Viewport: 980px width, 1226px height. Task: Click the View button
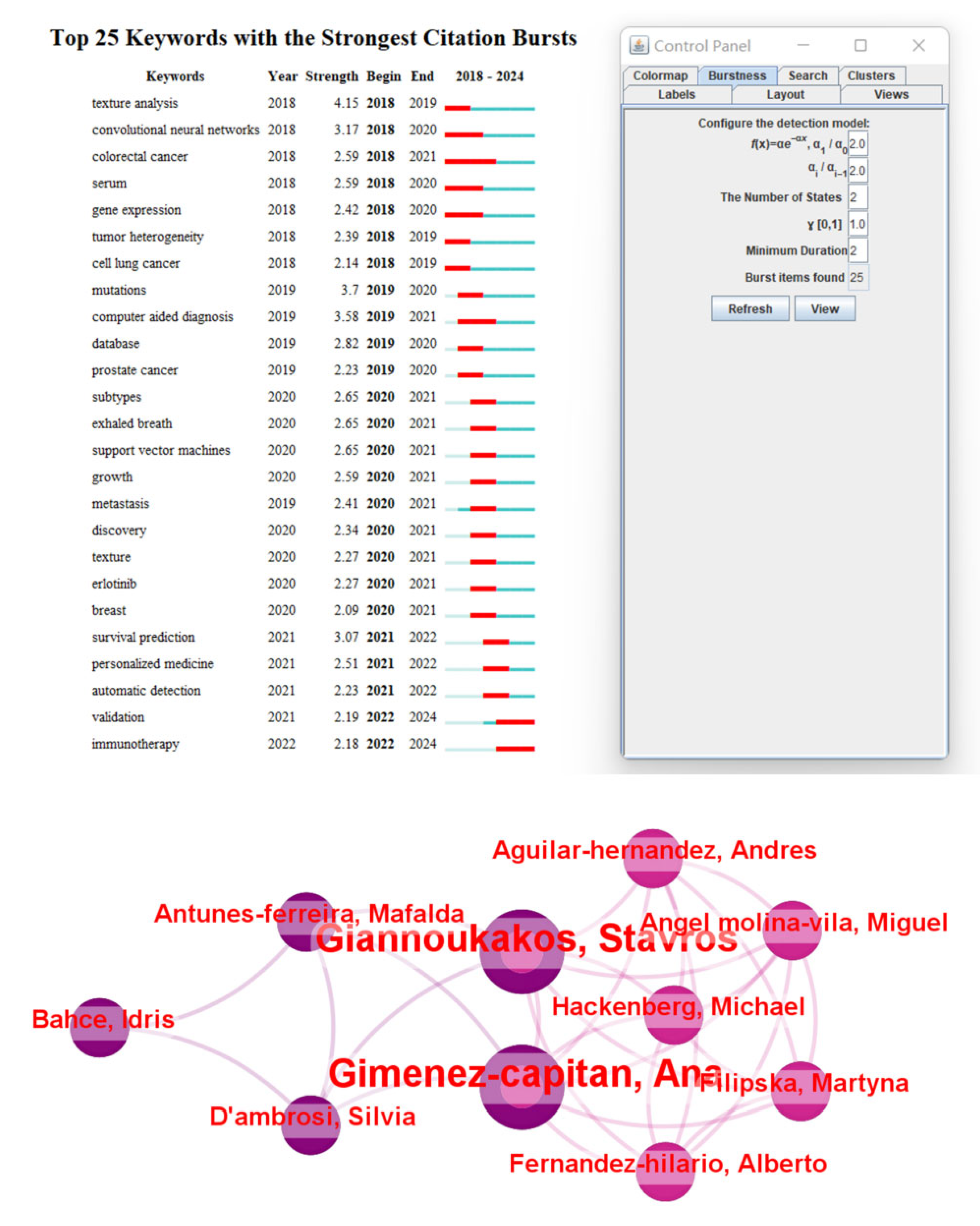824,309
